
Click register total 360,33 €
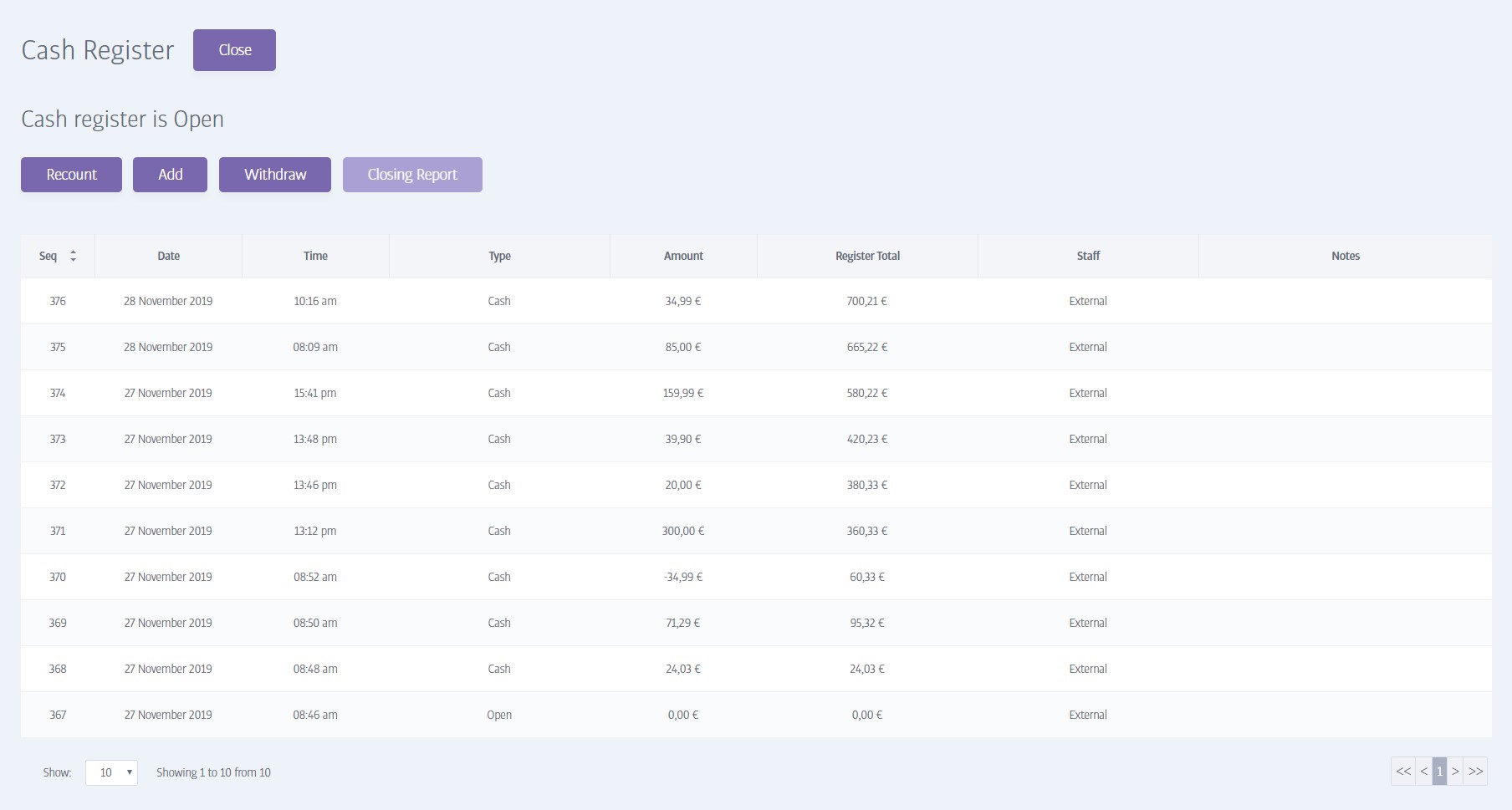(x=867, y=531)
